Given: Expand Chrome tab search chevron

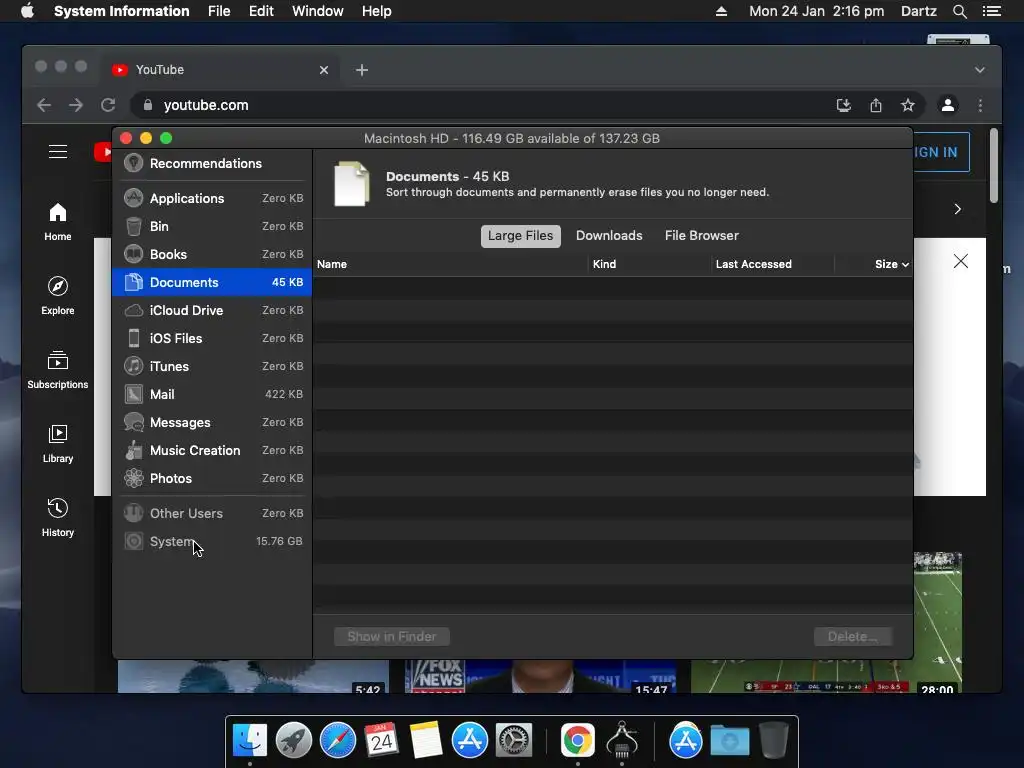Looking at the screenshot, I should 980,70.
